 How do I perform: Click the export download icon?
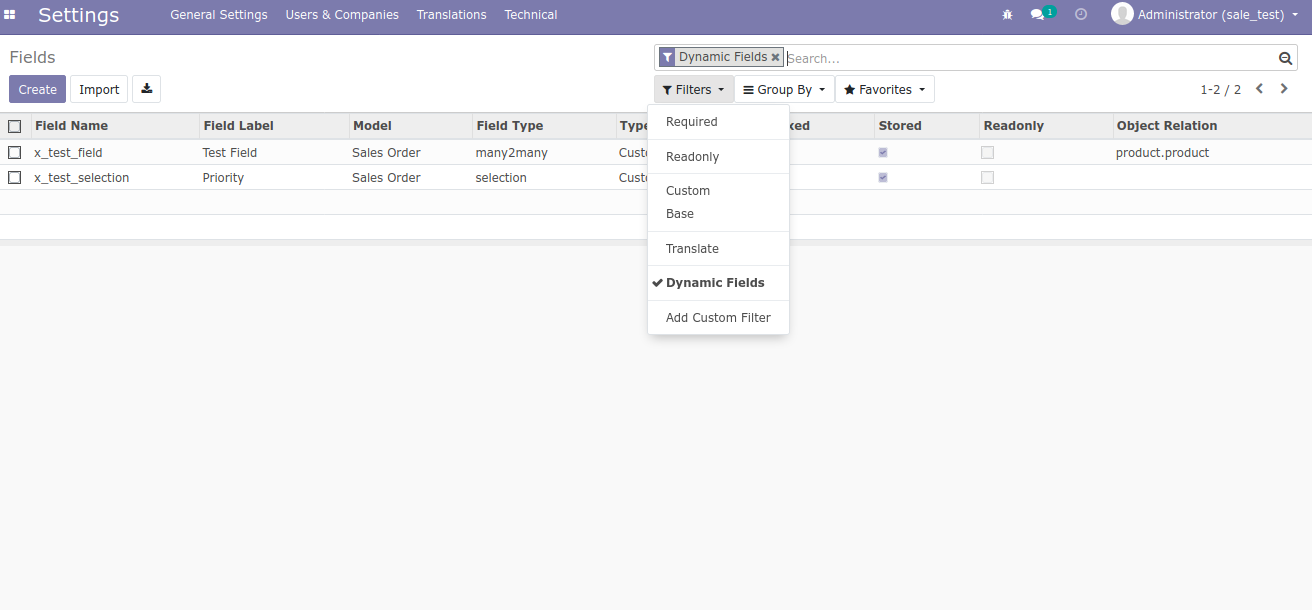pos(147,89)
